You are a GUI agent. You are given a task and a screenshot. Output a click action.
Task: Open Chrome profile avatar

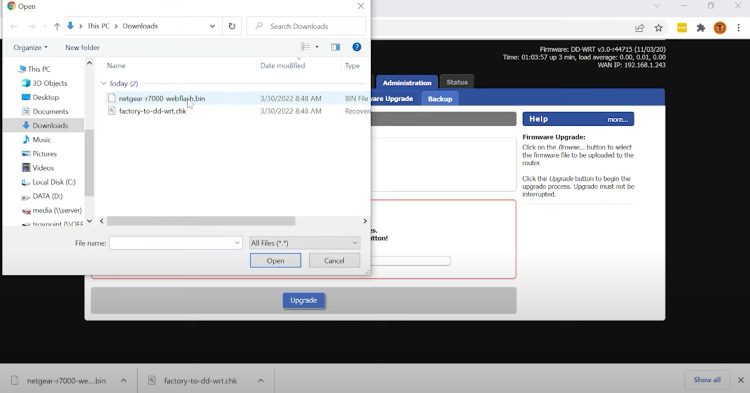pos(720,28)
